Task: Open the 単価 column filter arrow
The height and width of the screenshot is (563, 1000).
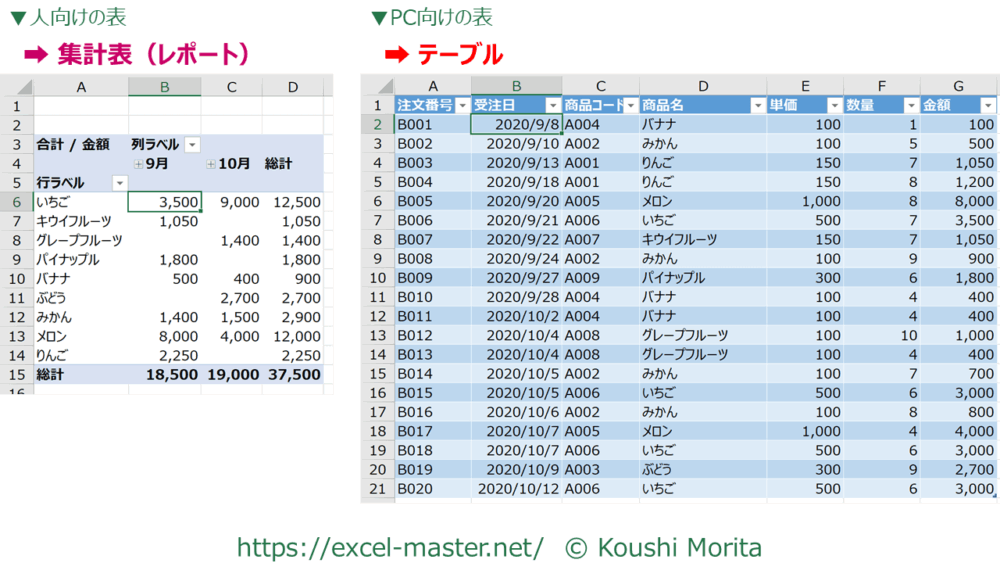Action: (834, 106)
